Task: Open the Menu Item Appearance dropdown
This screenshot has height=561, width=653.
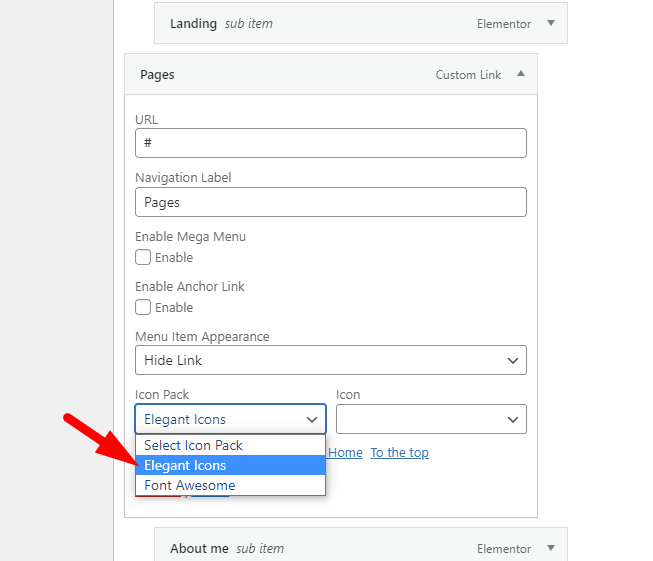Action: (x=331, y=360)
